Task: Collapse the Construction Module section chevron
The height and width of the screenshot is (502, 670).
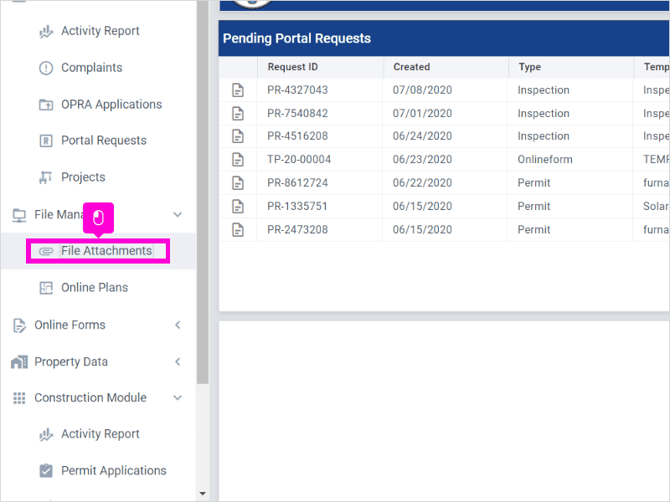Action: (178, 398)
